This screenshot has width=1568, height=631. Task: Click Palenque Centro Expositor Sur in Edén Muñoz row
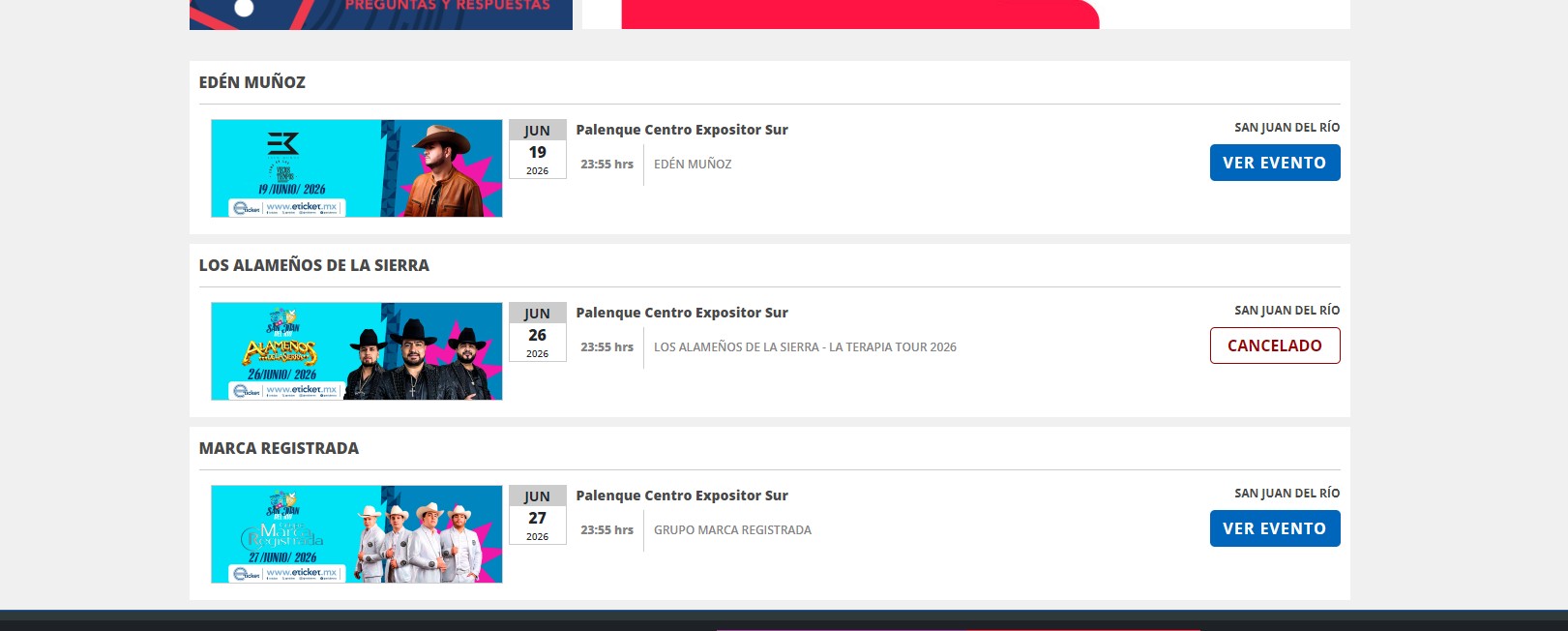(x=682, y=130)
